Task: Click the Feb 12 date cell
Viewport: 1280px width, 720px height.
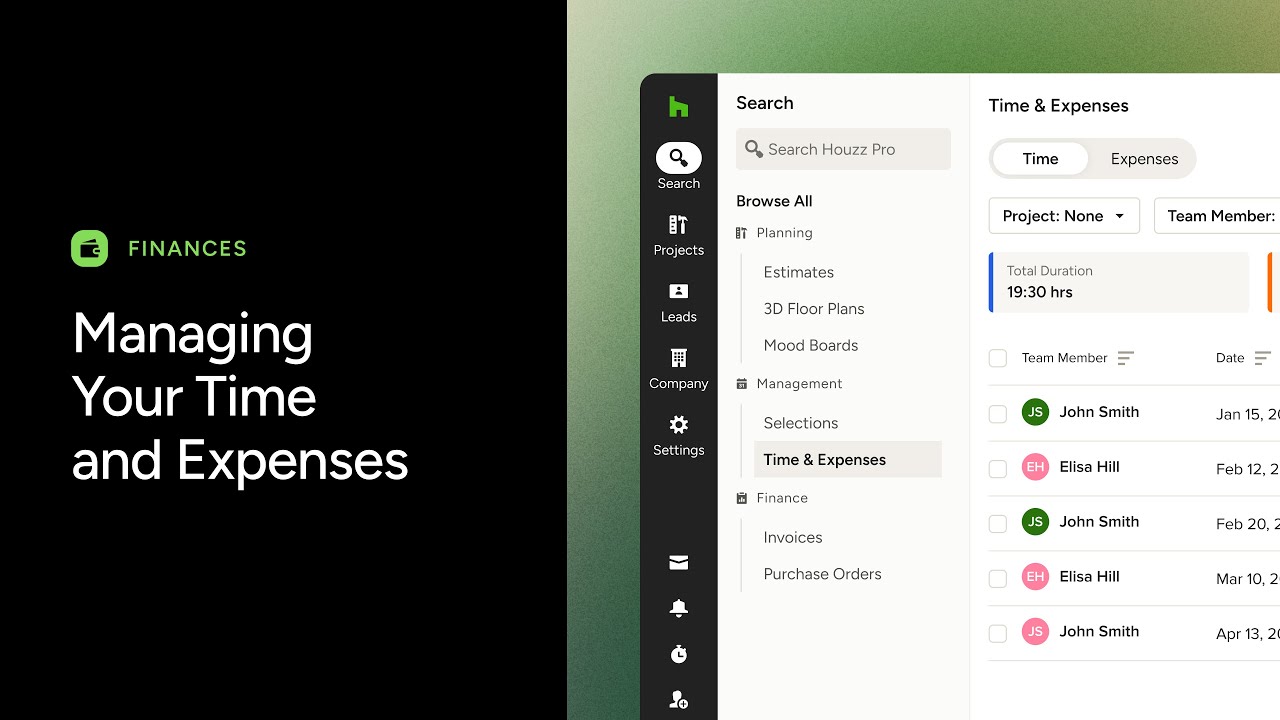Action: [1248, 470]
